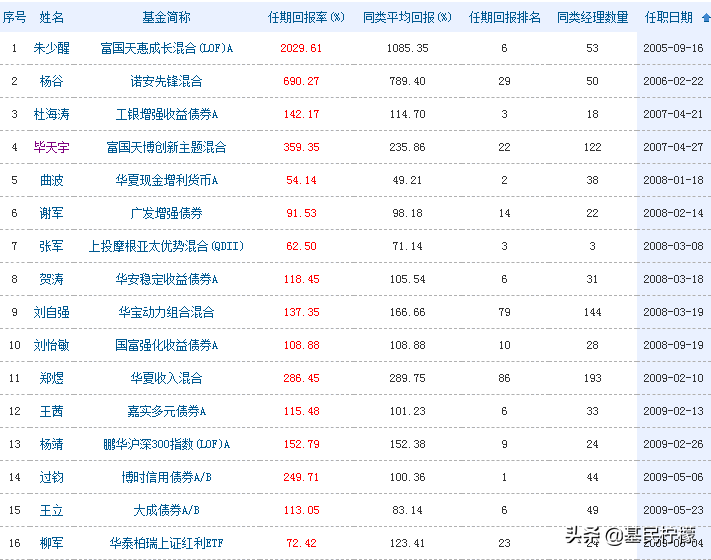711x560 pixels.
Task: Sort by the 任期回报率(%) column header
Action: 306,17
